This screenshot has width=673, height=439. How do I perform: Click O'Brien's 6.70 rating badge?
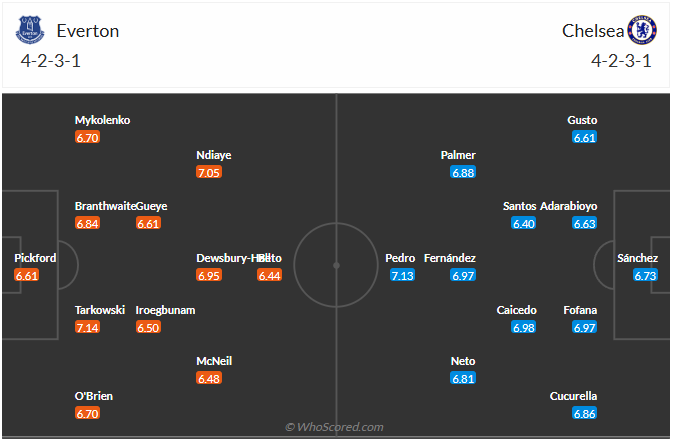click(x=87, y=413)
